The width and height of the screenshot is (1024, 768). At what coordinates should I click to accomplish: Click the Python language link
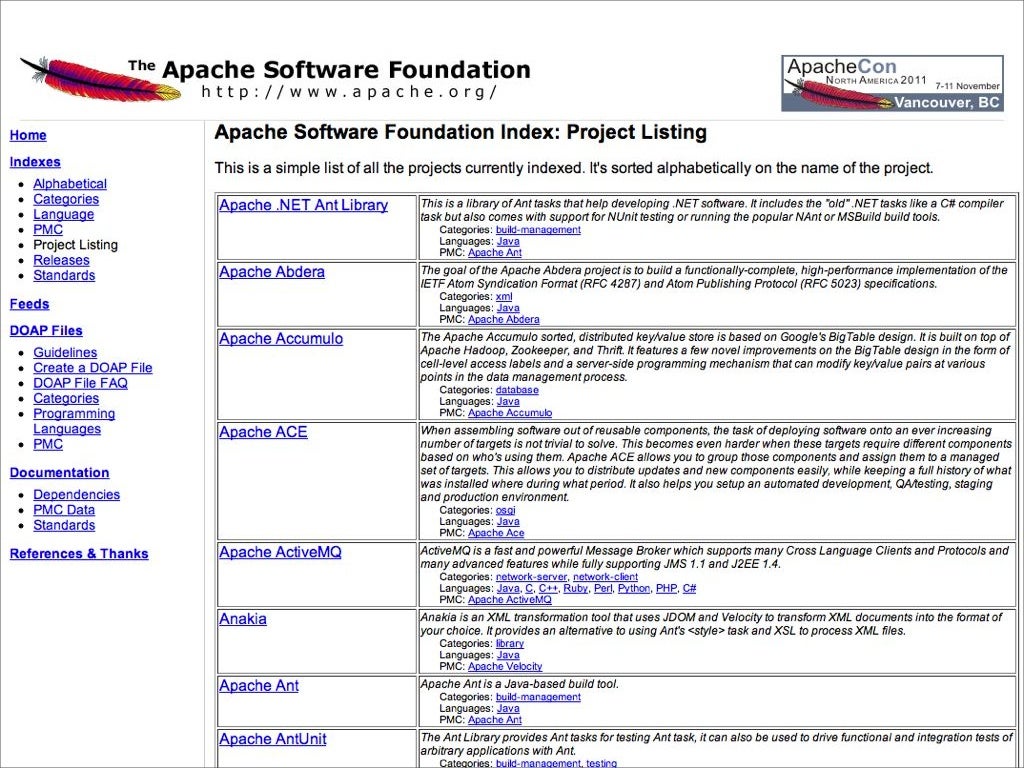634,588
